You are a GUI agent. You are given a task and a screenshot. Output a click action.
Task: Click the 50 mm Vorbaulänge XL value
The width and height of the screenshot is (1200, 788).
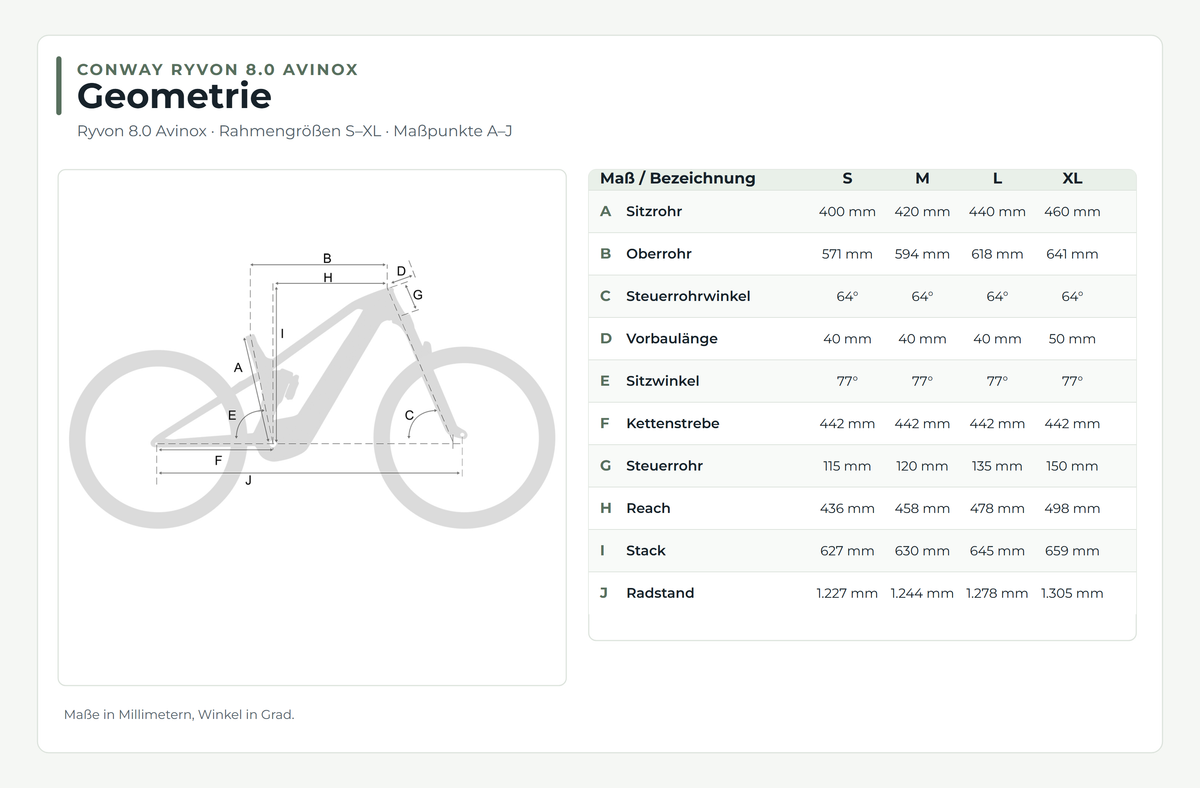click(1072, 339)
